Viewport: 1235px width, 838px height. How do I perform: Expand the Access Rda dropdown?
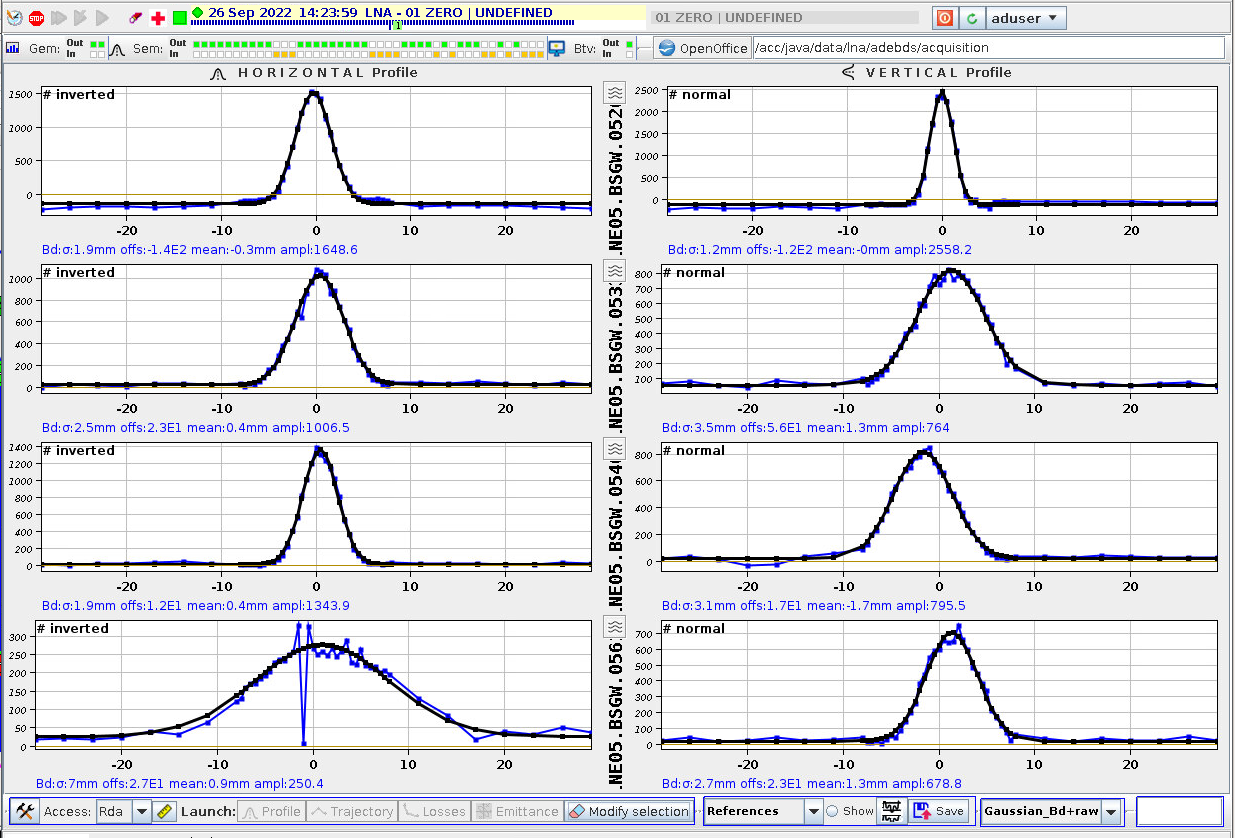pos(141,811)
